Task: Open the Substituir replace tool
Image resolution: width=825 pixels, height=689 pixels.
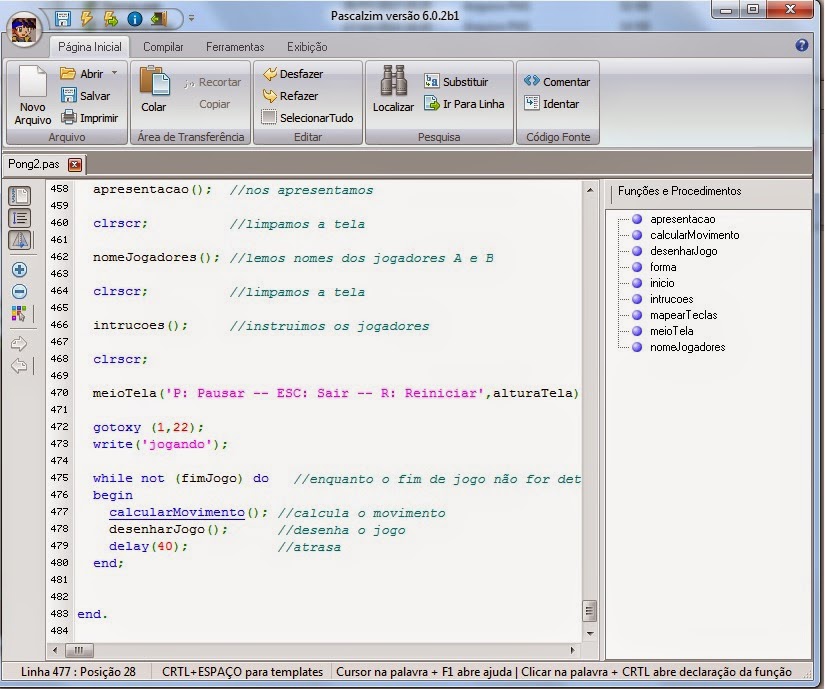Action: [456, 82]
